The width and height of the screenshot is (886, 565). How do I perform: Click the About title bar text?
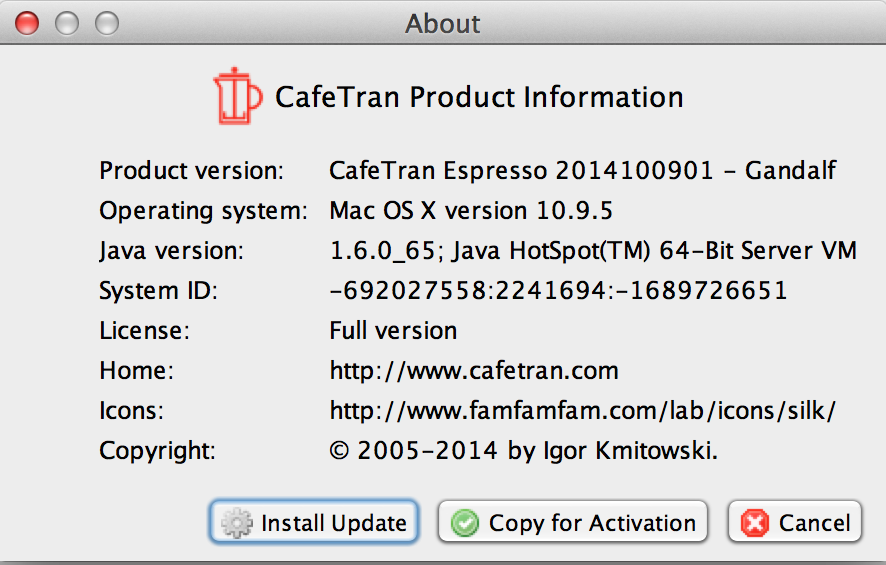pos(443,23)
